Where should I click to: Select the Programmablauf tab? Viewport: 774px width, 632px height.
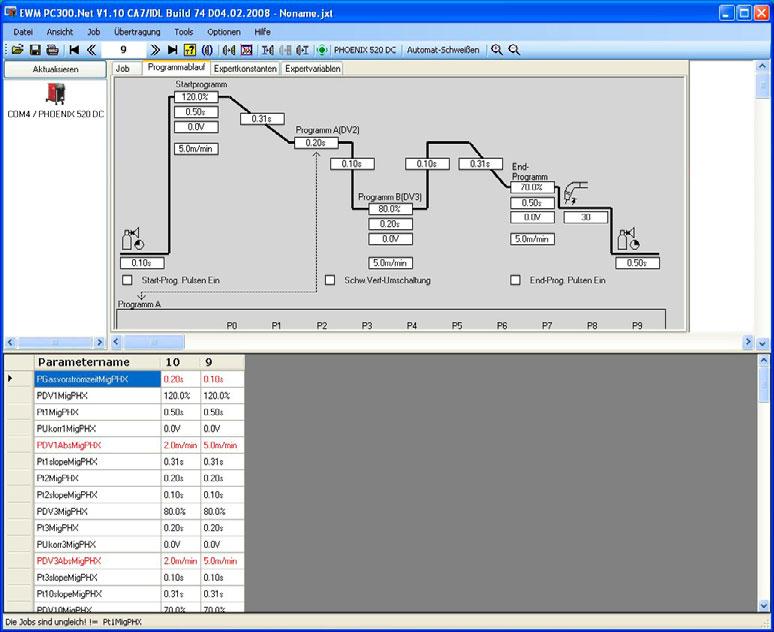click(176, 68)
